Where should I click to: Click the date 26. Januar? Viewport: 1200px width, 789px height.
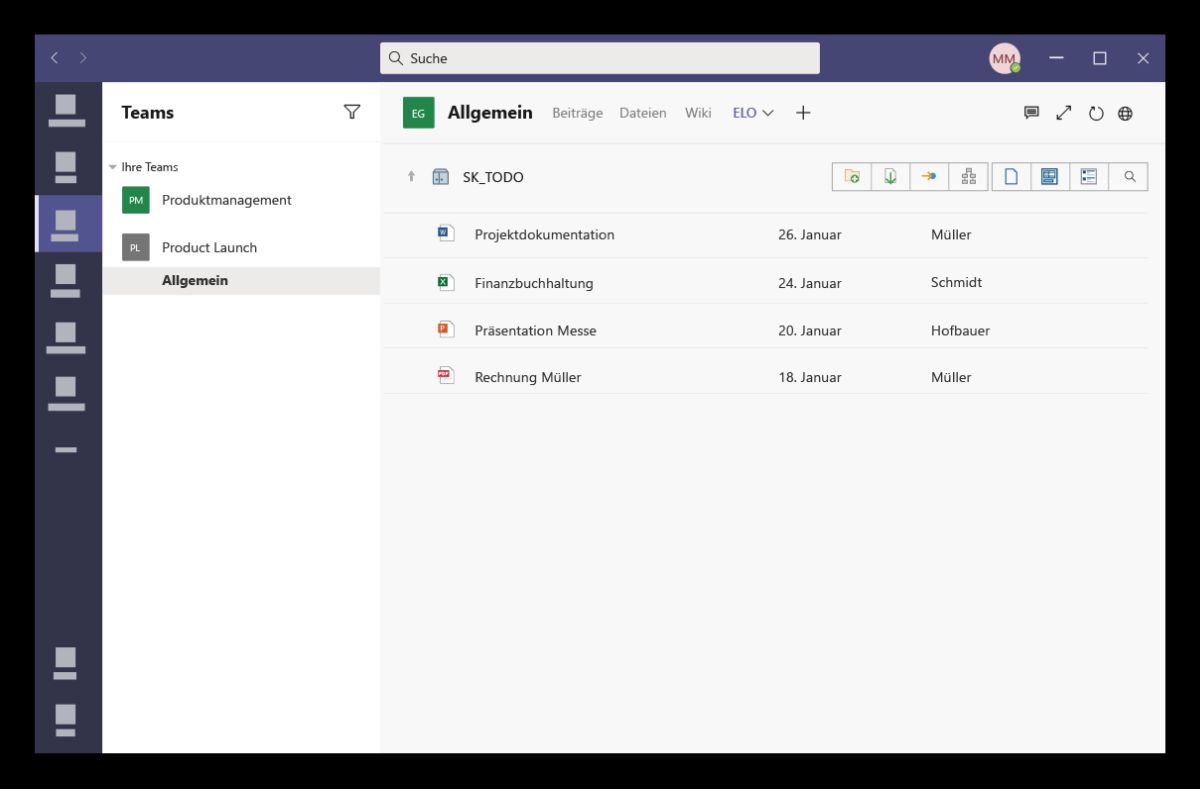click(x=810, y=235)
